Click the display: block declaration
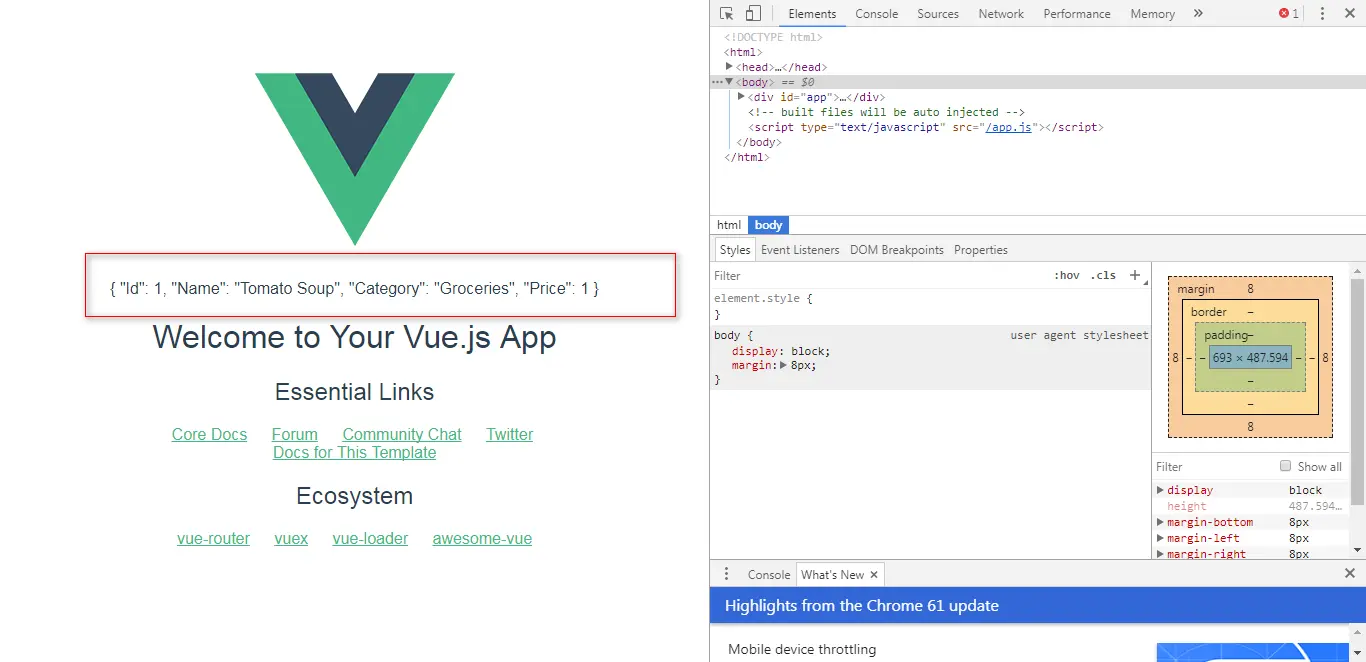This screenshot has height=662, width=1366. click(x=781, y=351)
